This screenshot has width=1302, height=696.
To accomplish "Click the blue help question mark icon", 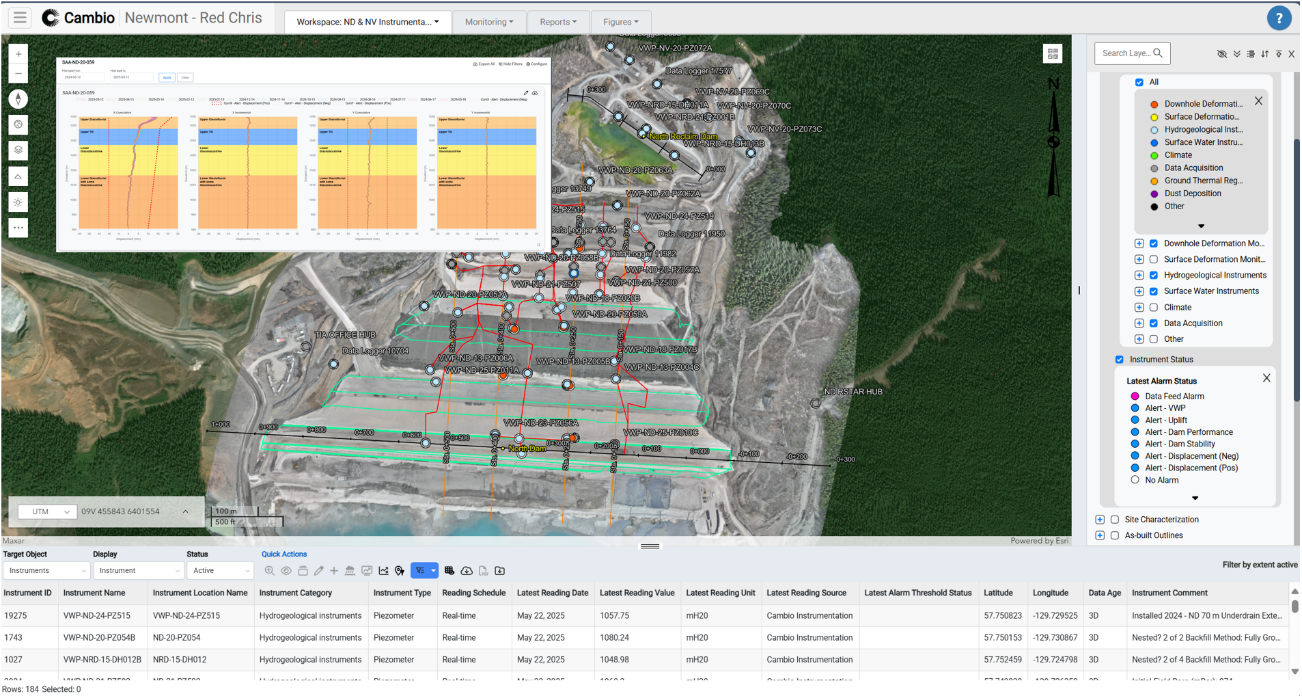I will click(1279, 18).
